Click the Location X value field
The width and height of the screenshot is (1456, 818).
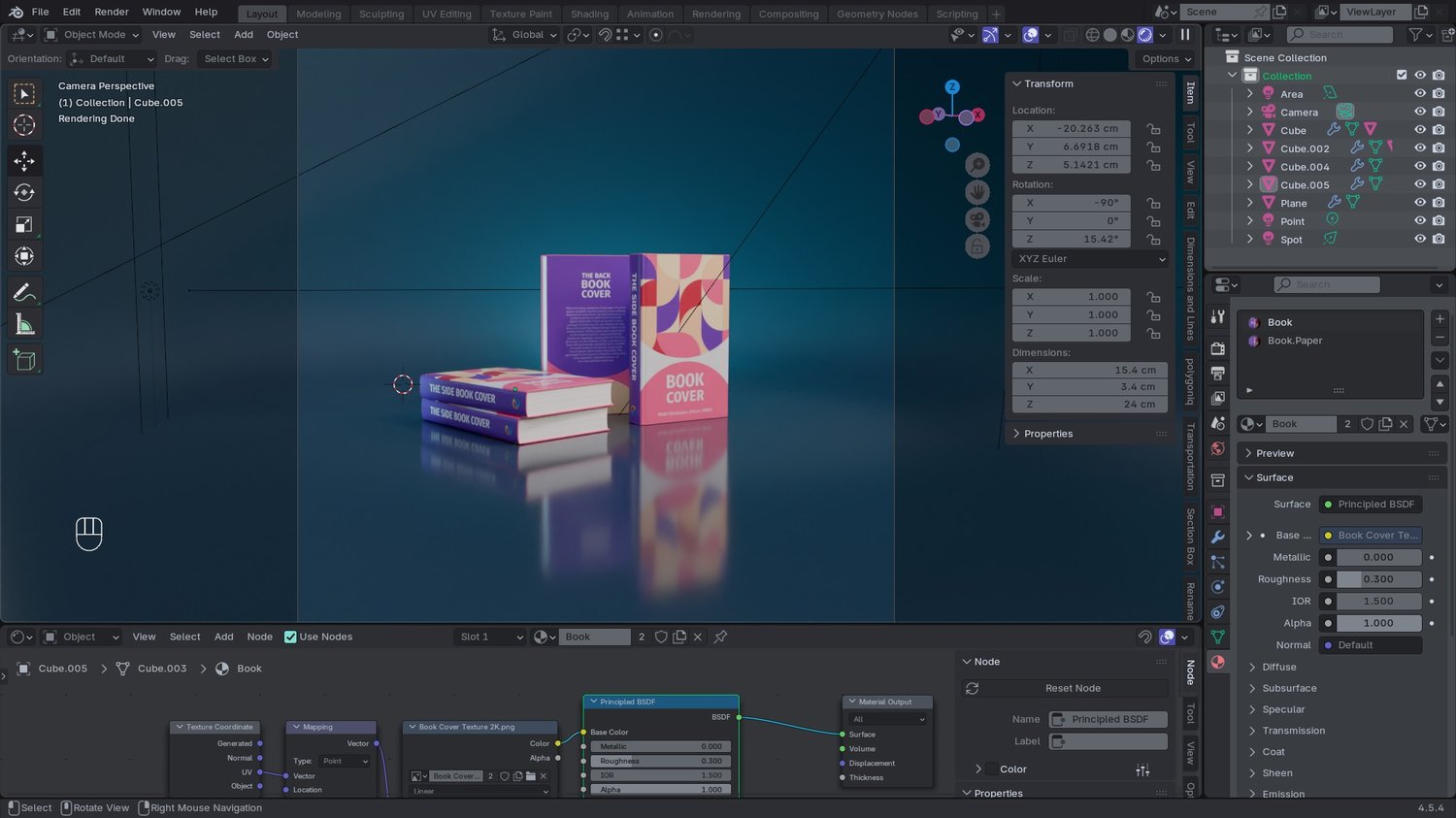[1089, 128]
